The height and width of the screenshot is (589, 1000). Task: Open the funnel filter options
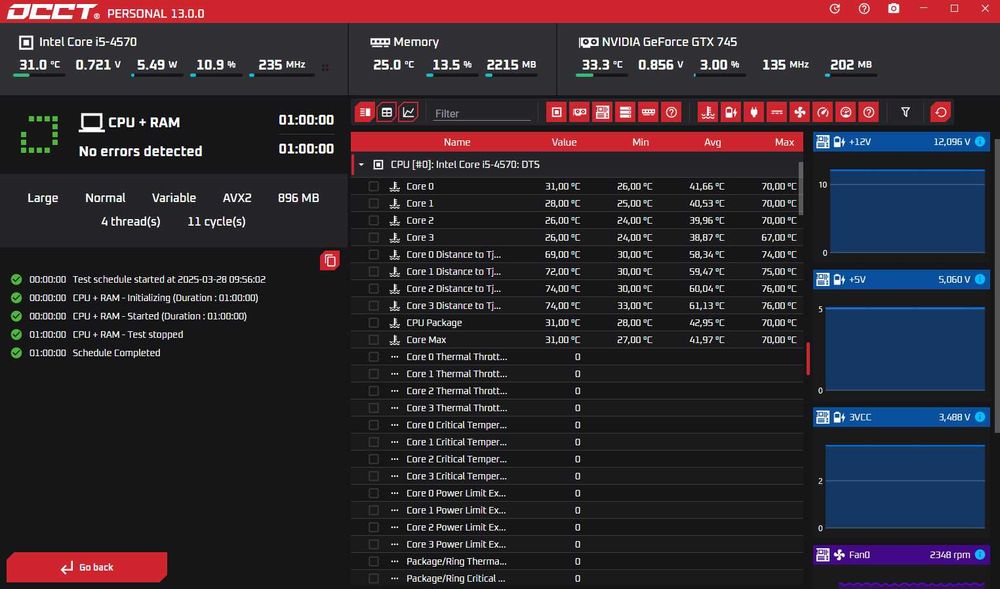[x=905, y=112]
